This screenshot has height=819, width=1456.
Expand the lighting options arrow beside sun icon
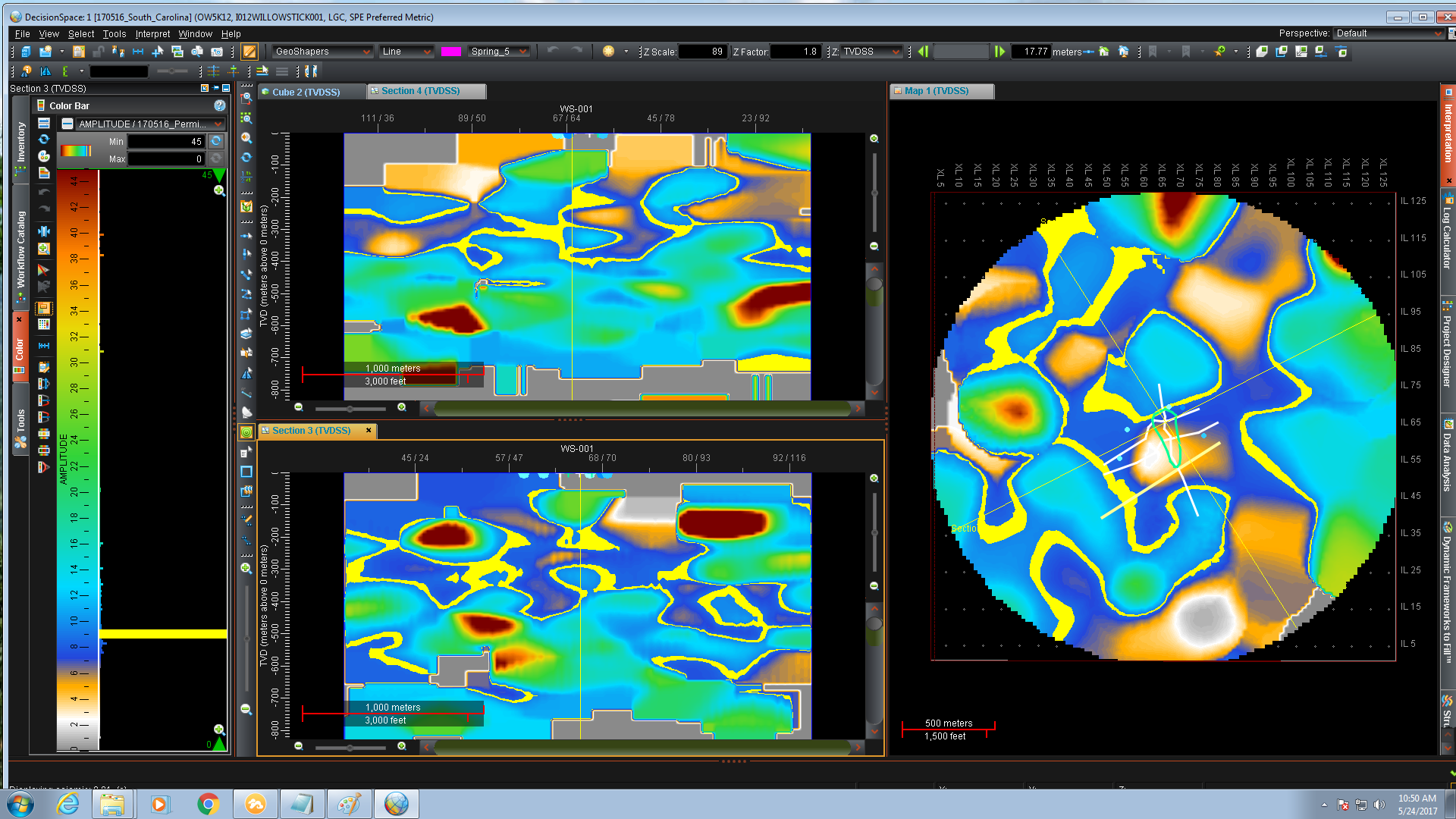coord(626,52)
